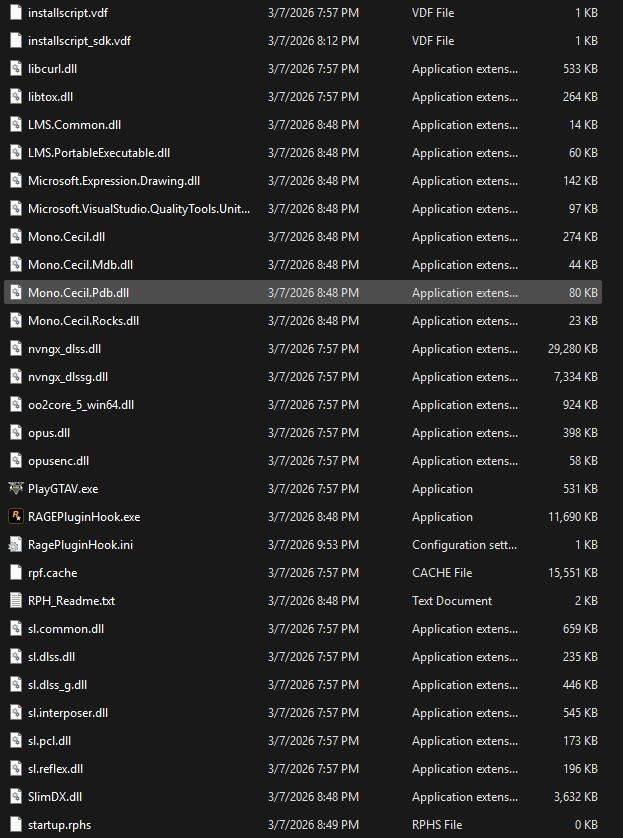Click the sl.dlss.dll file icon
623x838 pixels.
coord(16,657)
